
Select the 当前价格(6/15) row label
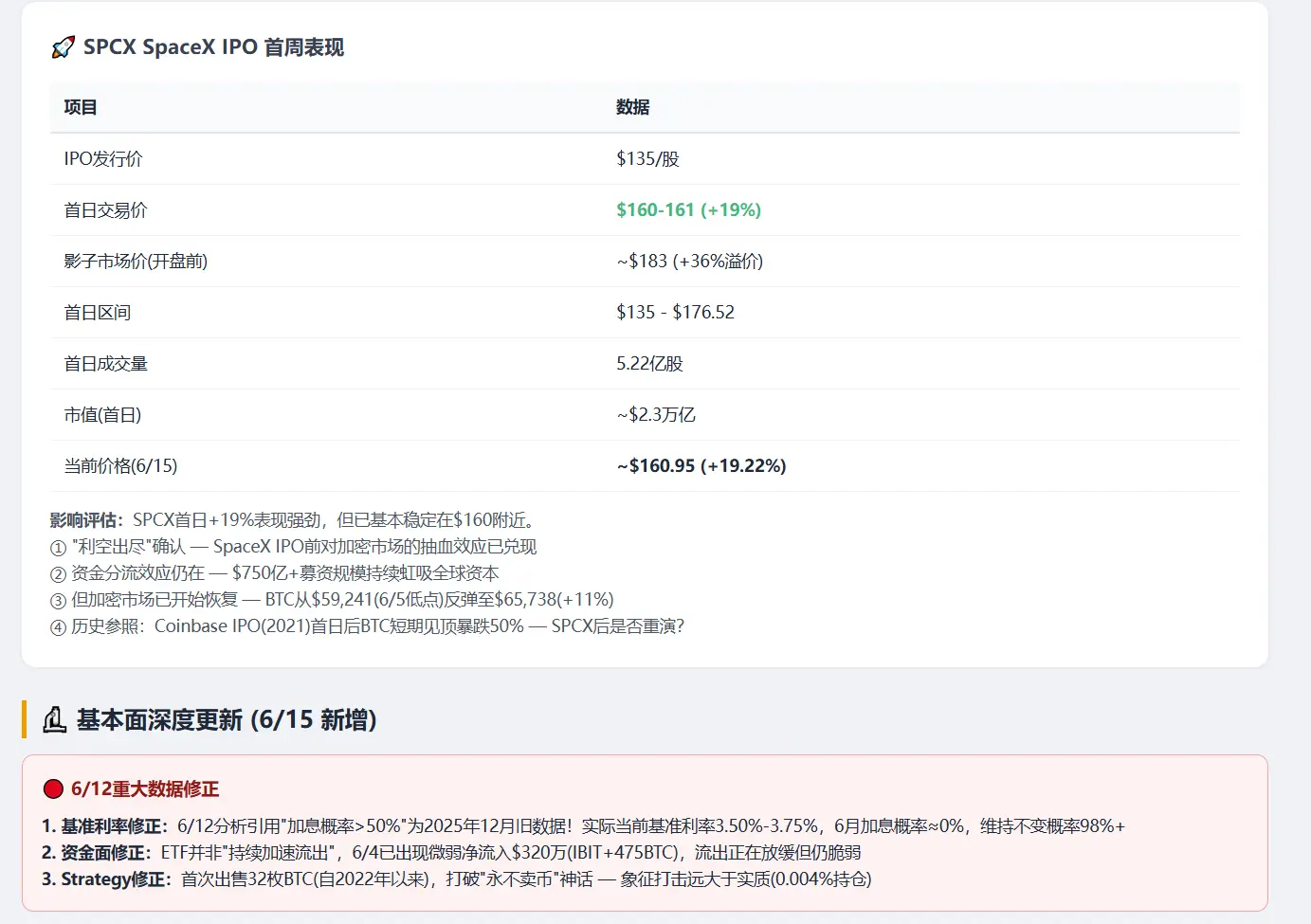coord(120,466)
